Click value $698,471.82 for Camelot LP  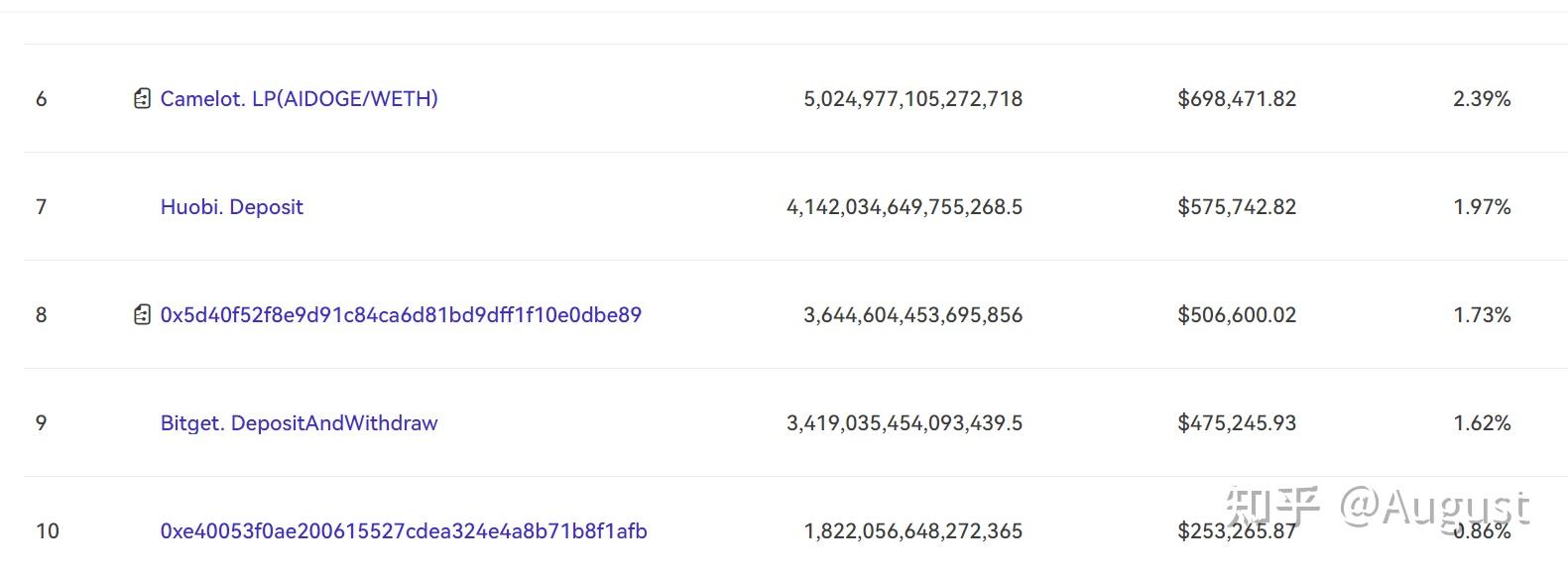[1237, 98]
